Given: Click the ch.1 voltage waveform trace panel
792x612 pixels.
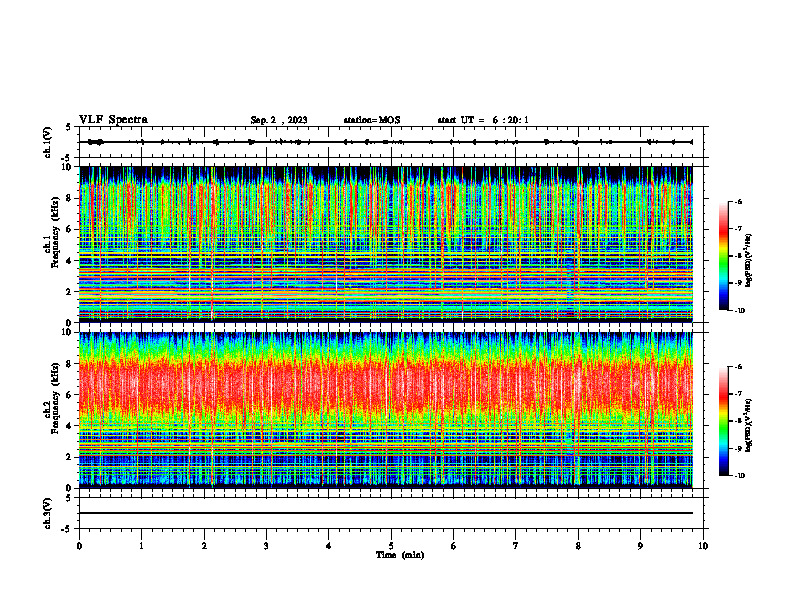Looking at the screenshot, I should click(390, 142).
